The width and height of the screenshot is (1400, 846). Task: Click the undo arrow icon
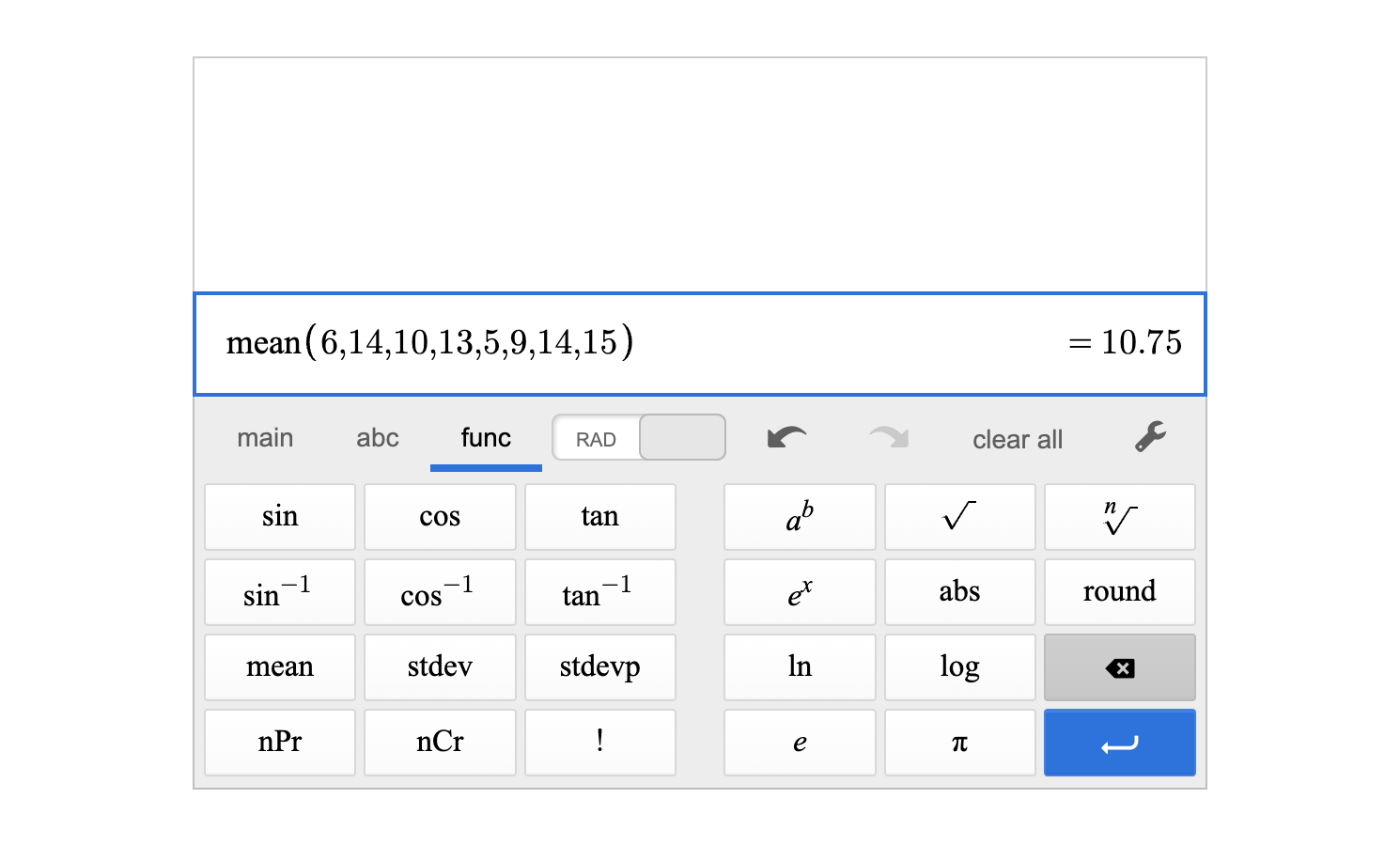click(x=786, y=436)
